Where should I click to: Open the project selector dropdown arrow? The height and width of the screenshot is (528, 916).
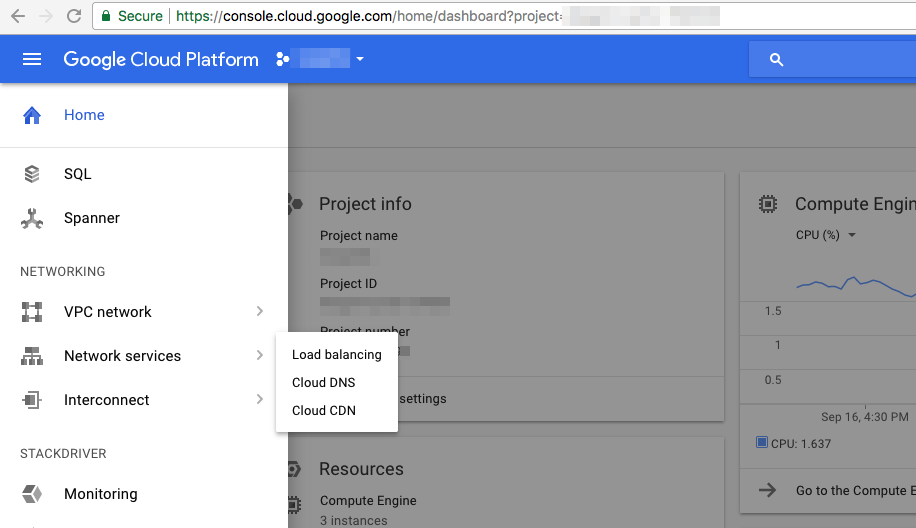pyautogui.click(x=360, y=59)
